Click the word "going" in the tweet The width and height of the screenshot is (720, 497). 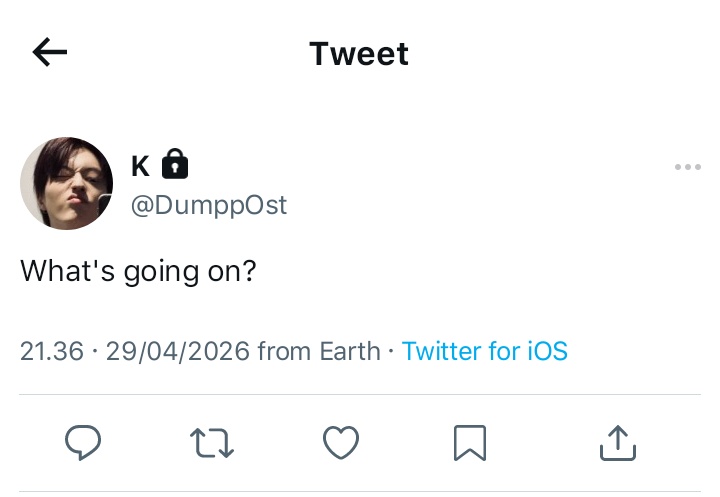[x=161, y=273]
